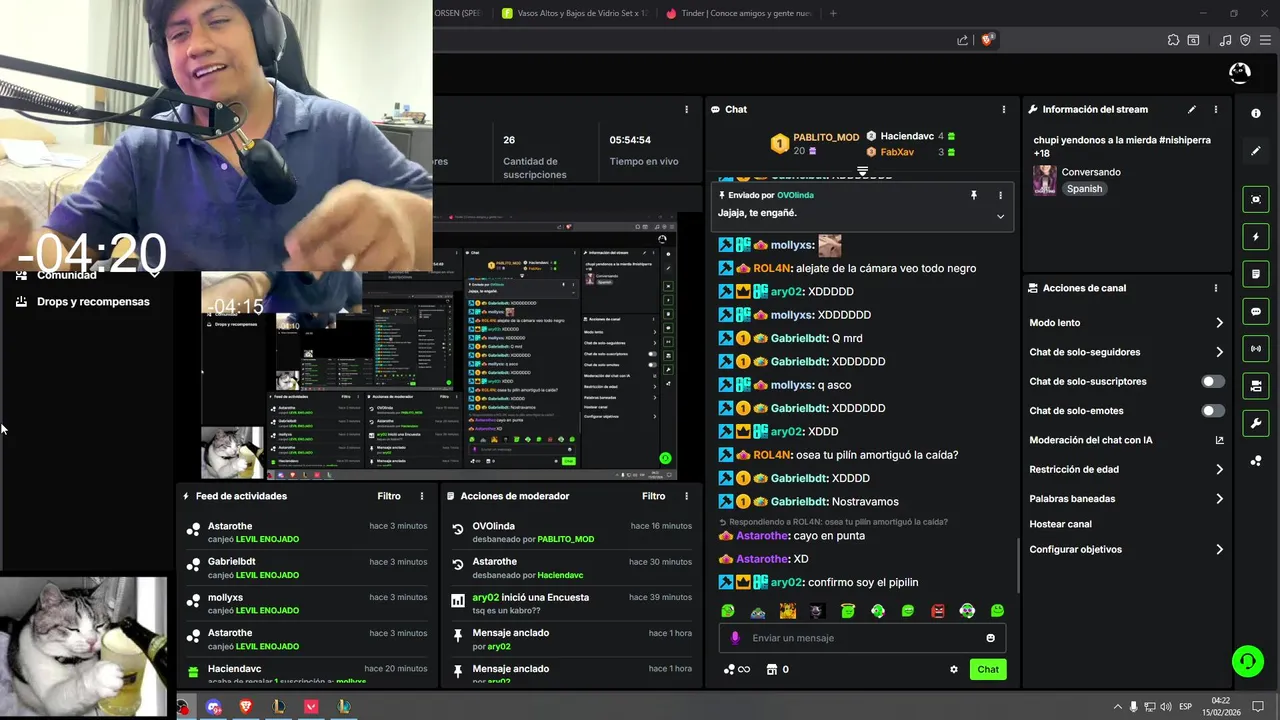This screenshot has height=720, width=1280.
Task: Expand the pinned message chevron
Action: [x=1000, y=216]
